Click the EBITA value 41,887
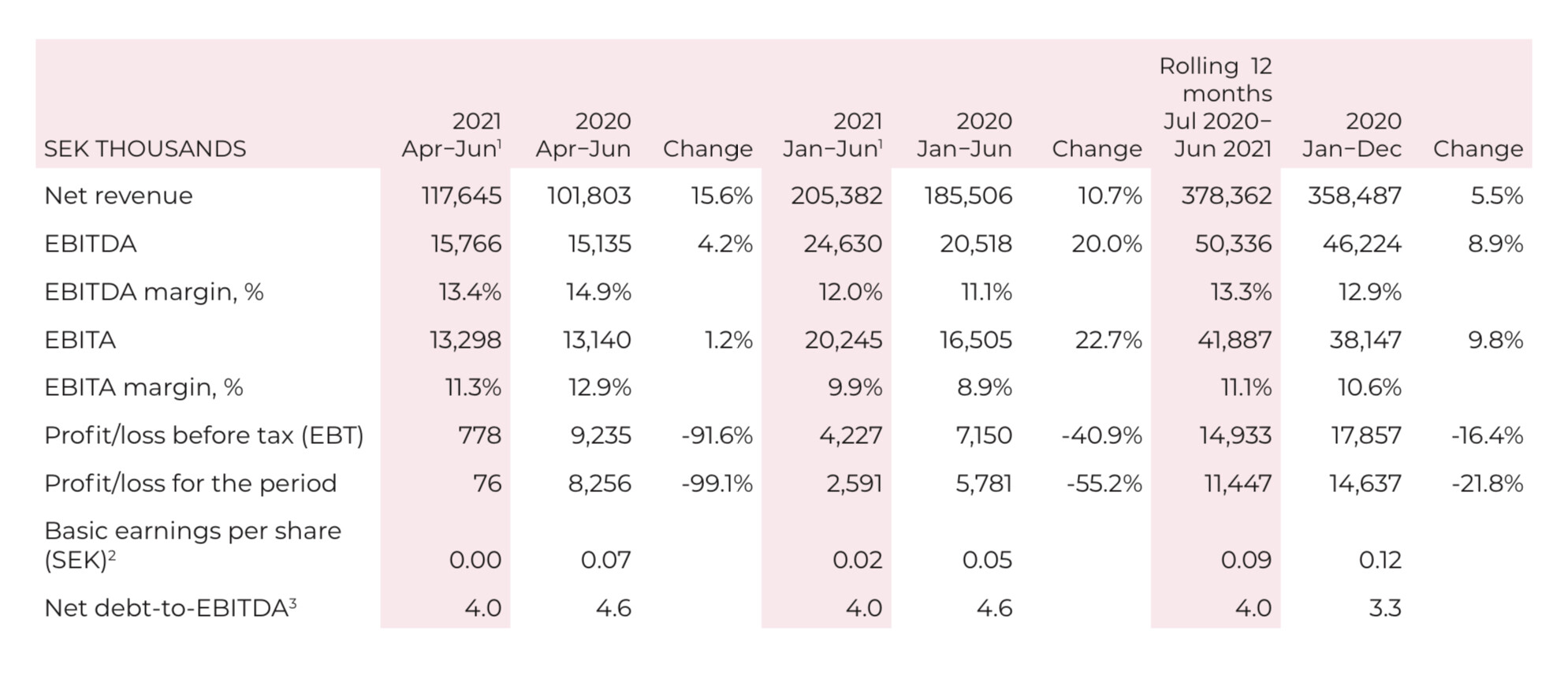The width and height of the screenshot is (1568, 679). [x=1233, y=340]
